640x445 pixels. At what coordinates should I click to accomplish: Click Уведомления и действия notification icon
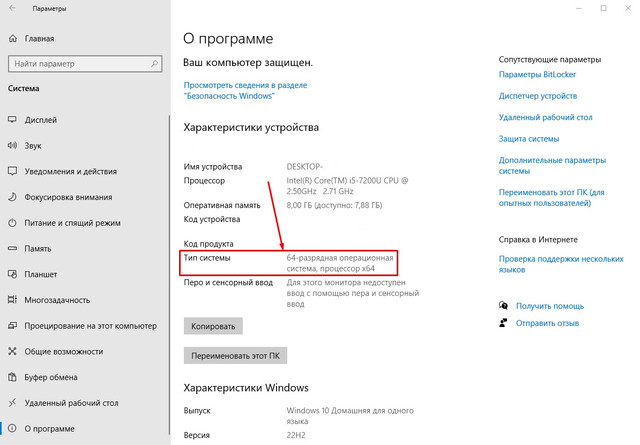point(13,170)
